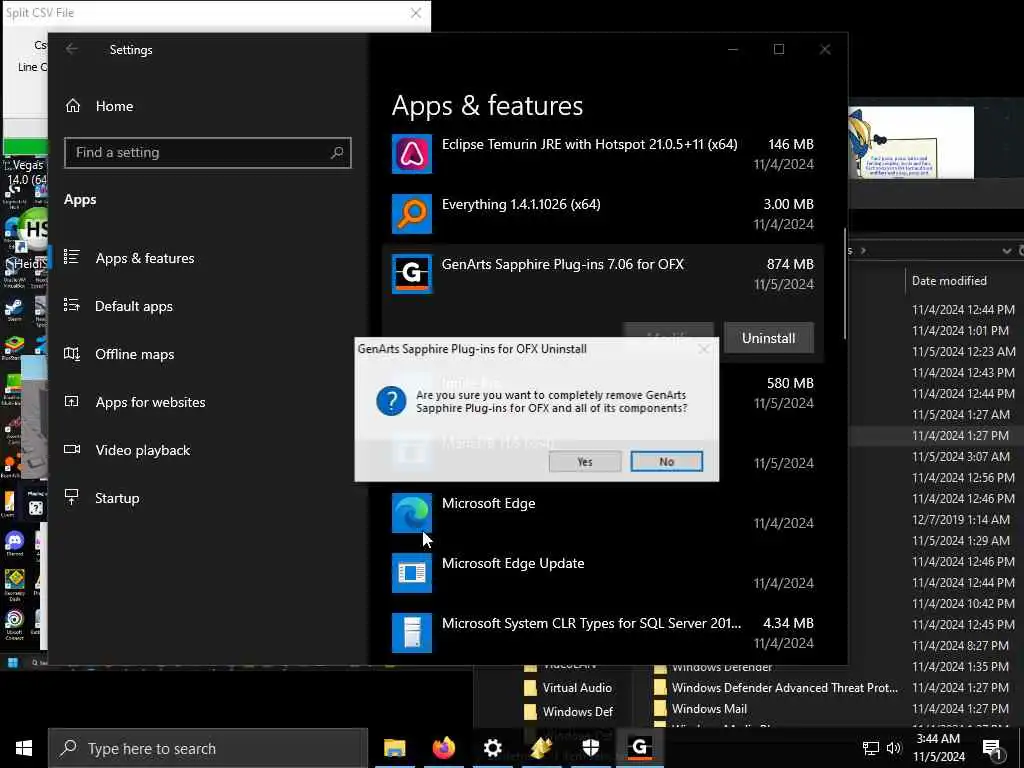This screenshot has height=768, width=1024.
Task: Open the Windows Start menu
Action: [24, 748]
